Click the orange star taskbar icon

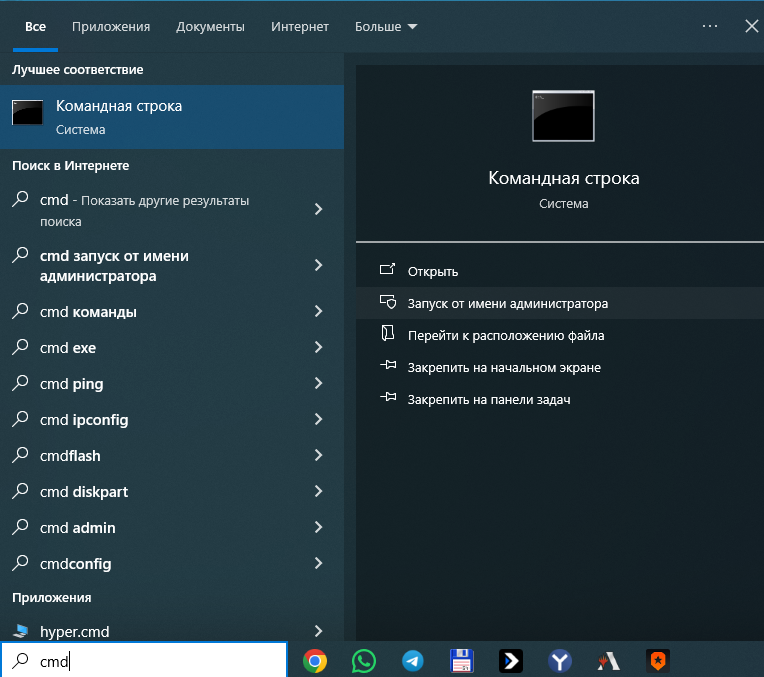point(657,660)
